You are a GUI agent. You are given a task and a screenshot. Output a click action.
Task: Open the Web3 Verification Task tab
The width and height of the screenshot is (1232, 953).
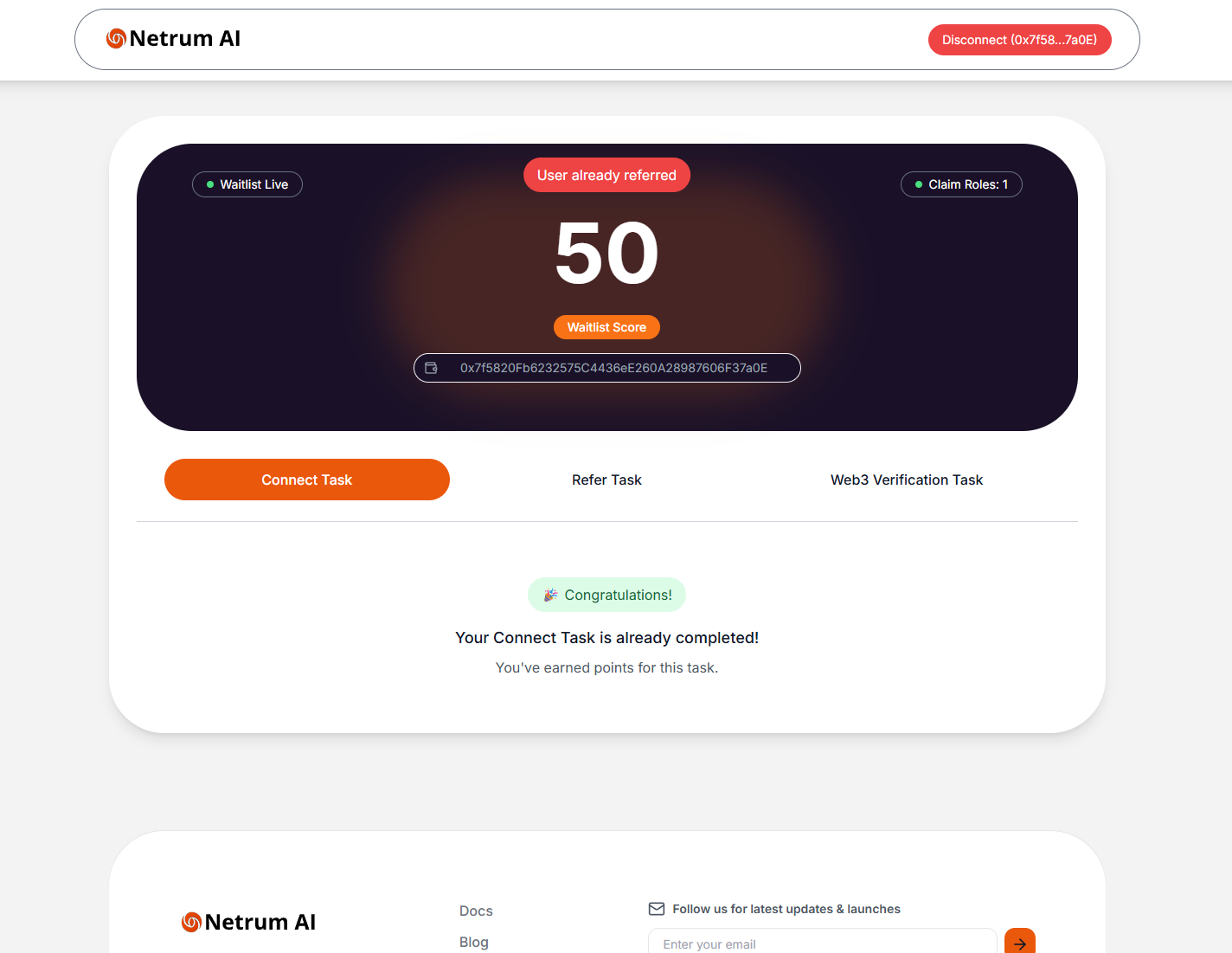click(907, 480)
